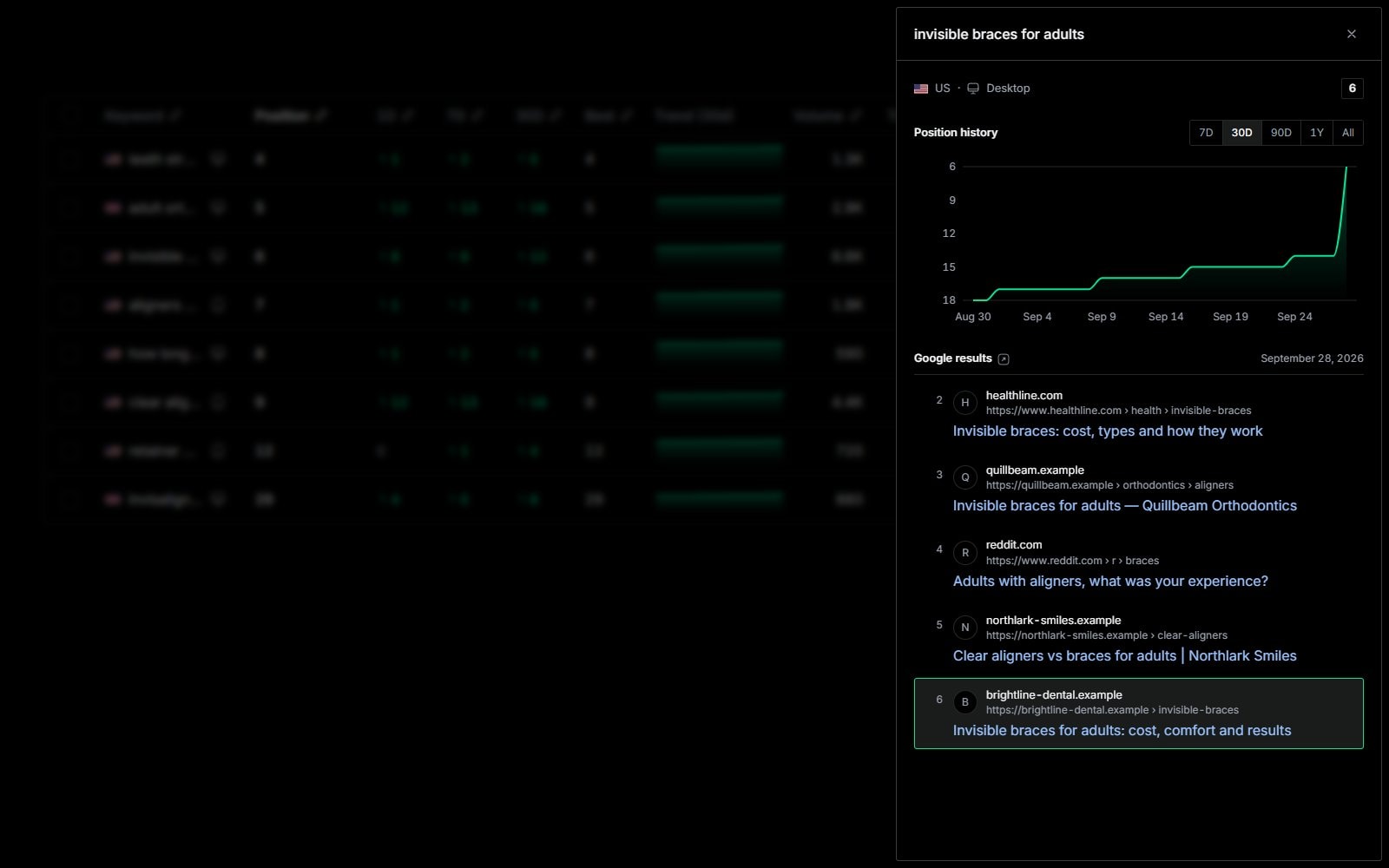This screenshot has height=868, width=1389.
Task: Select the 30D range tab
Action: pos(1241,133)
